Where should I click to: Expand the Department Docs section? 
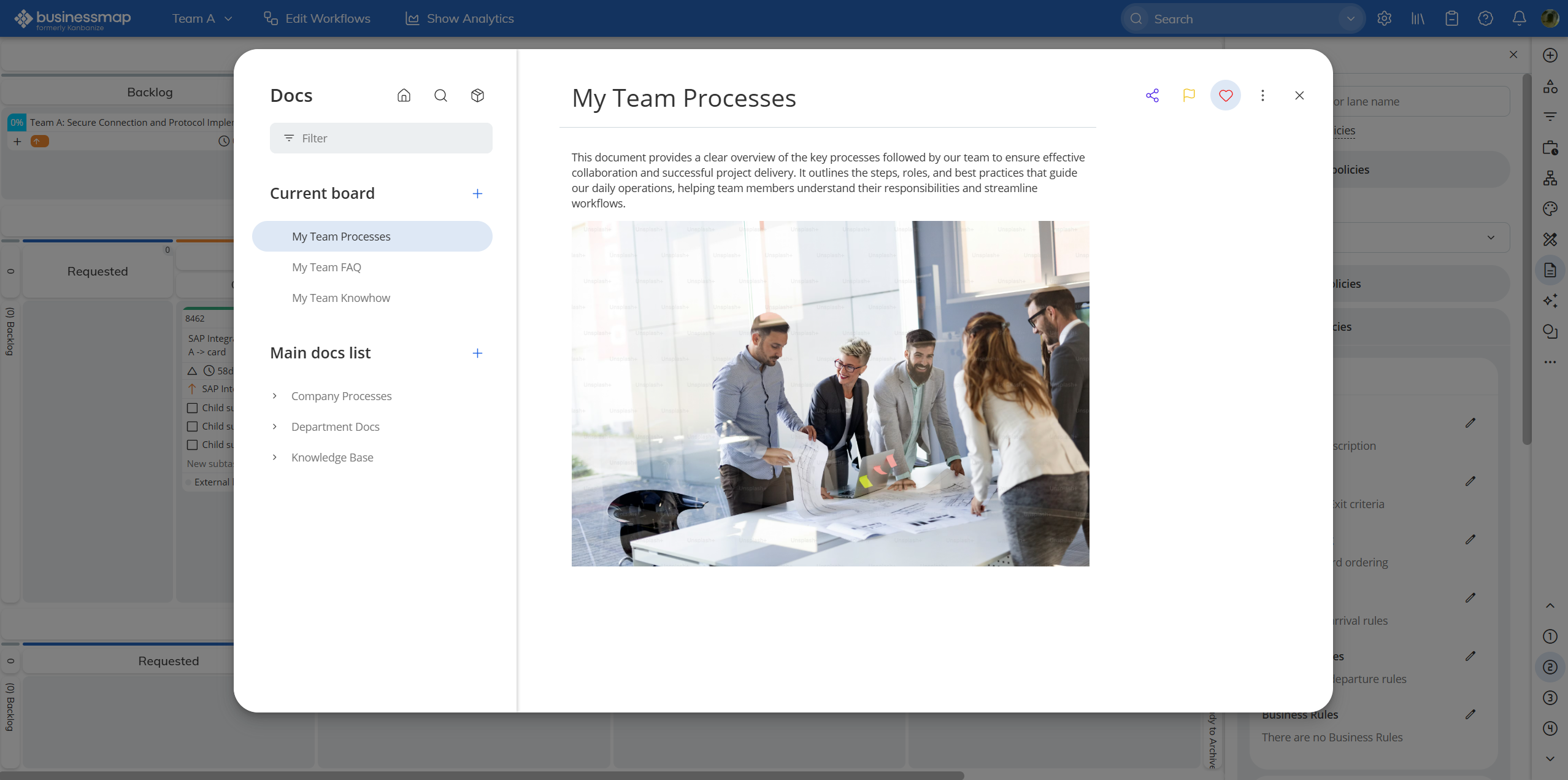pyautogui.click(x=274, y=427)
